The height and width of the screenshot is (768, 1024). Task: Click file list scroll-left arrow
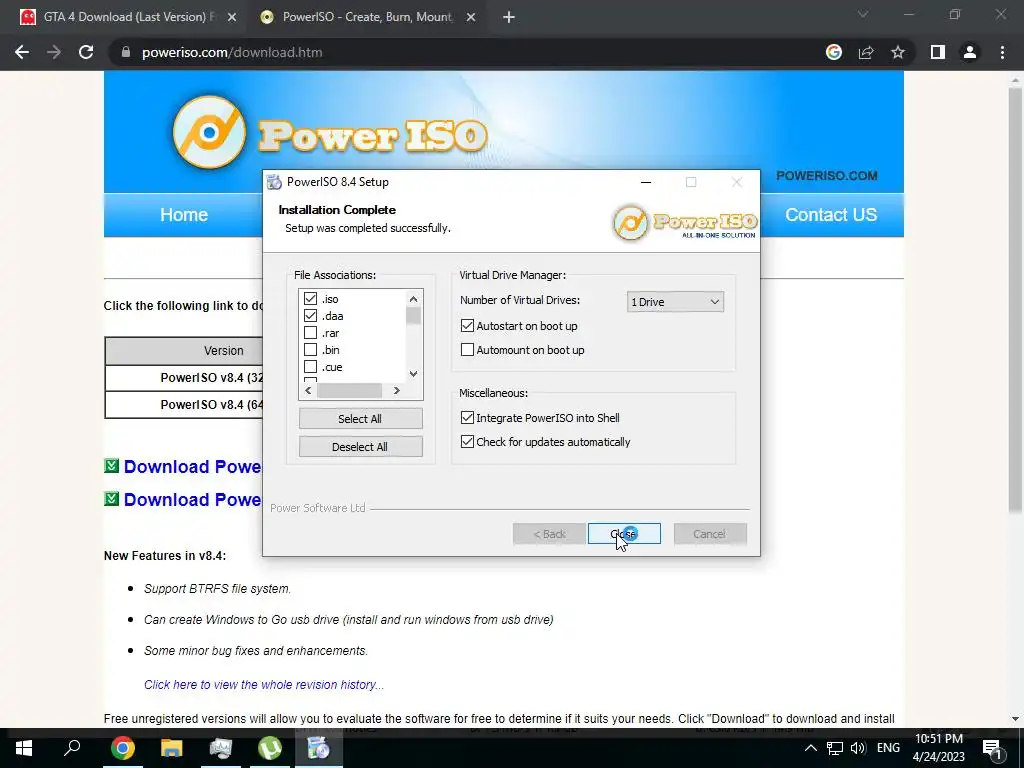[x=308, y=391]
